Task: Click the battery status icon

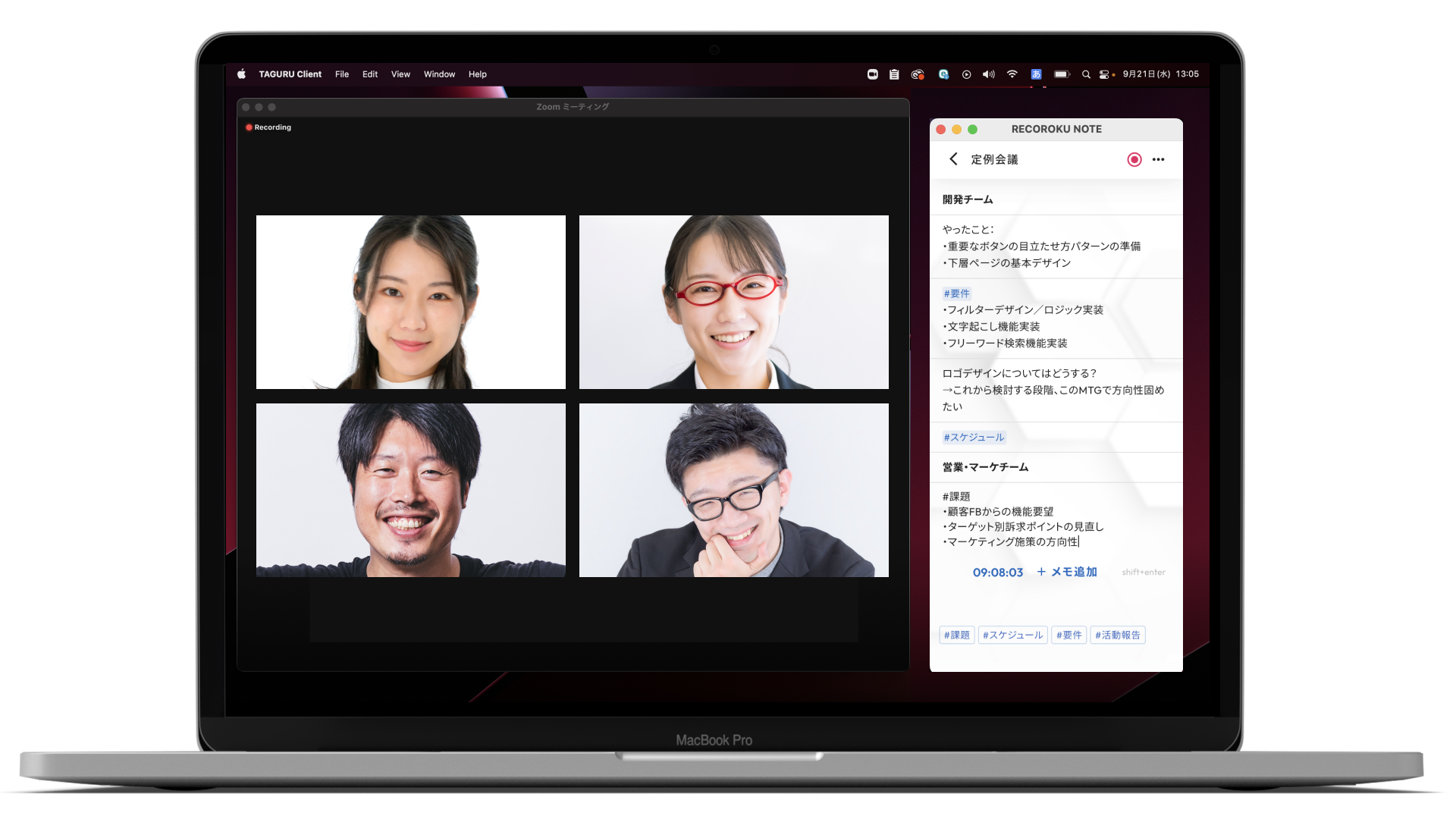Action: pos(1061,74)
